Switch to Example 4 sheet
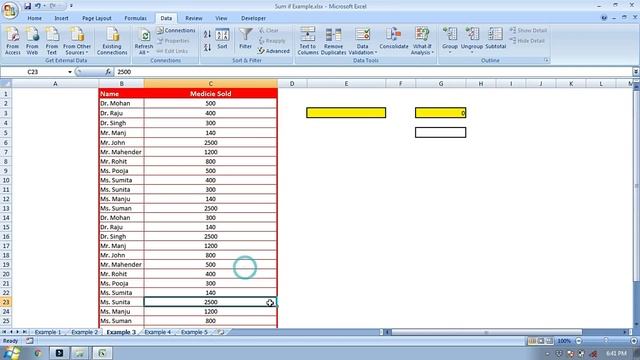Screen dimensions: 640x360 point(158,332)
